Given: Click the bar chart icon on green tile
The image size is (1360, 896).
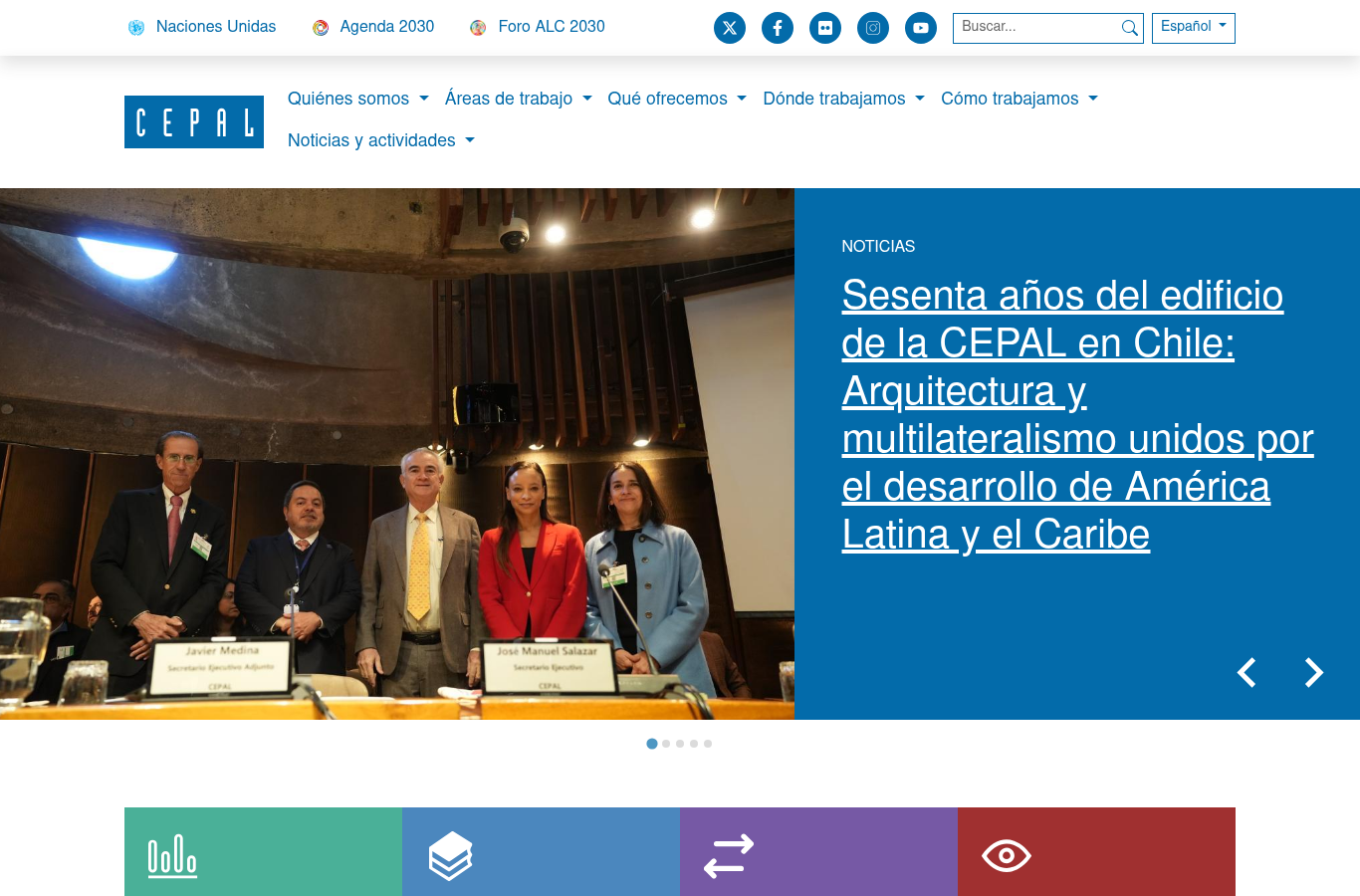Looking at the screenshot, I should [172, 856].
